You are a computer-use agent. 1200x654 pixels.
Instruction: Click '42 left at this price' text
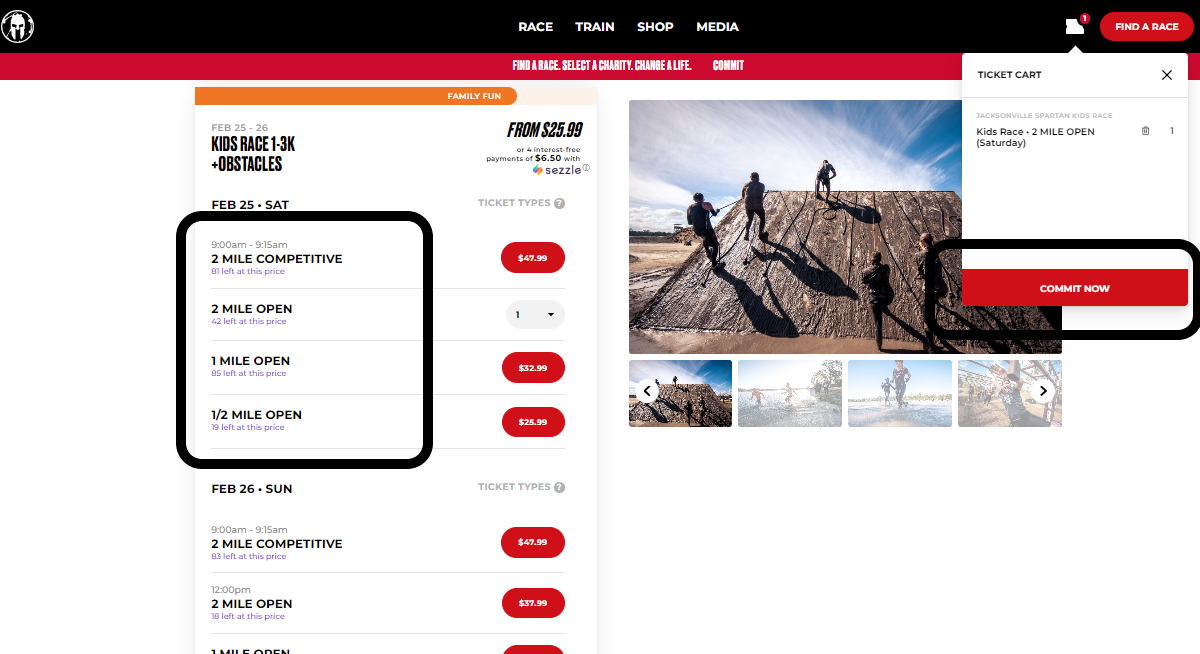(249, 322)
